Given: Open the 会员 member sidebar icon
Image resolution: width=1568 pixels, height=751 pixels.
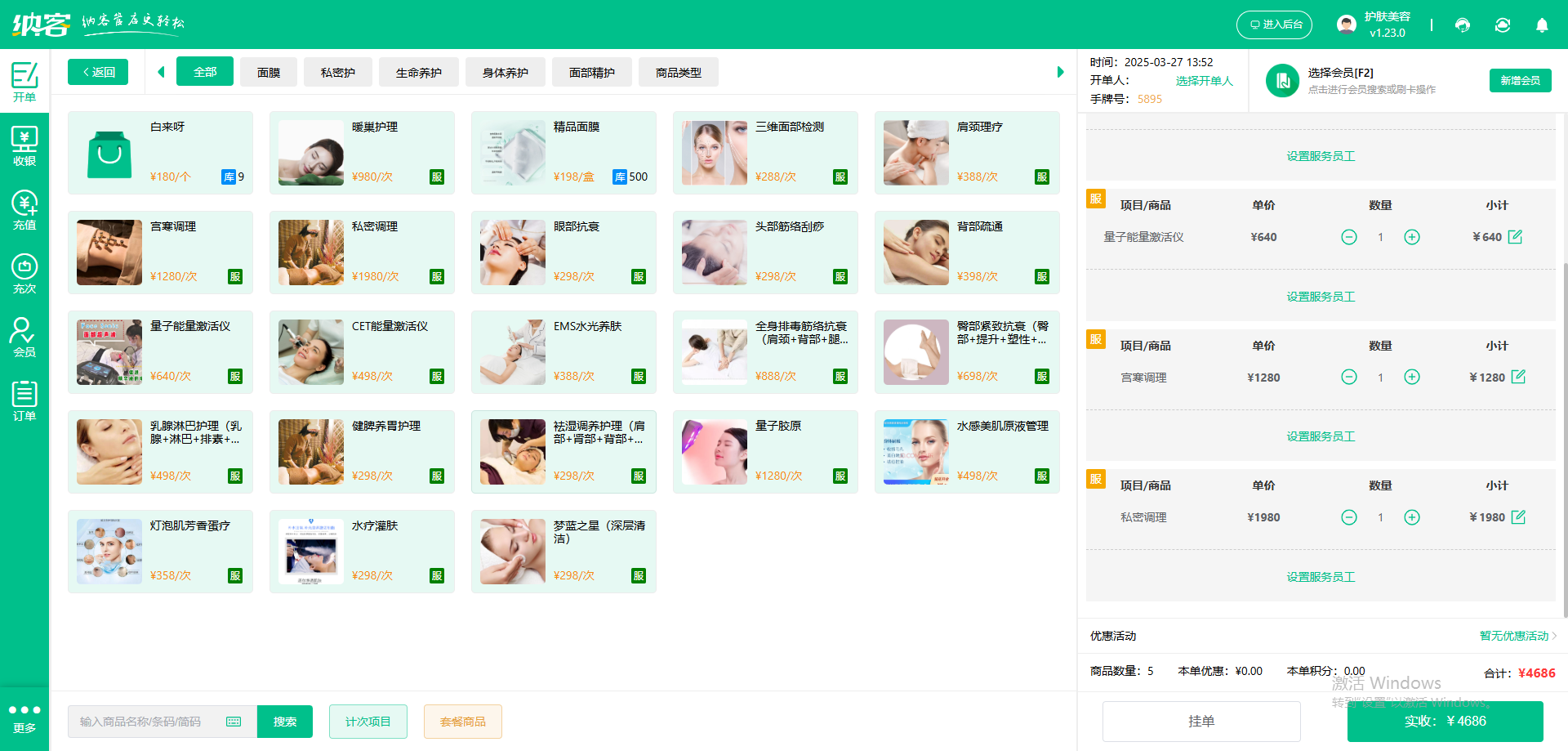Looking at the screenshot, I should point(24,337).
